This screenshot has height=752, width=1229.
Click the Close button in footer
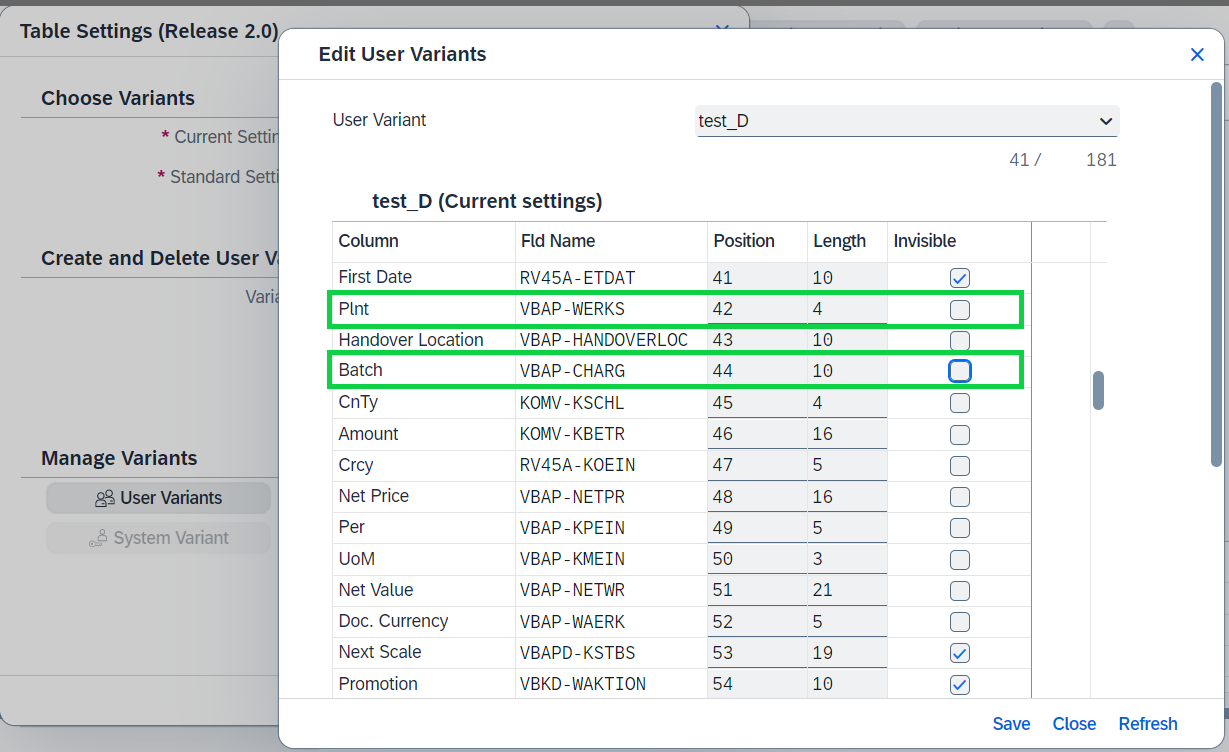click(1074, 724)
